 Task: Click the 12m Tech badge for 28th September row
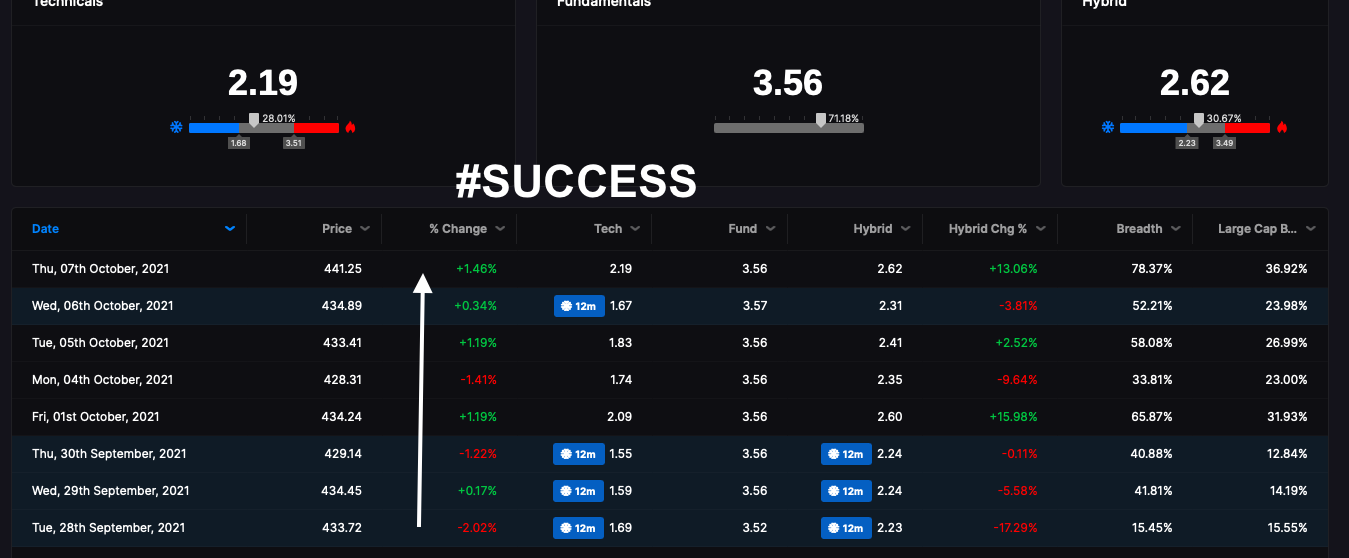coord(579,528)
